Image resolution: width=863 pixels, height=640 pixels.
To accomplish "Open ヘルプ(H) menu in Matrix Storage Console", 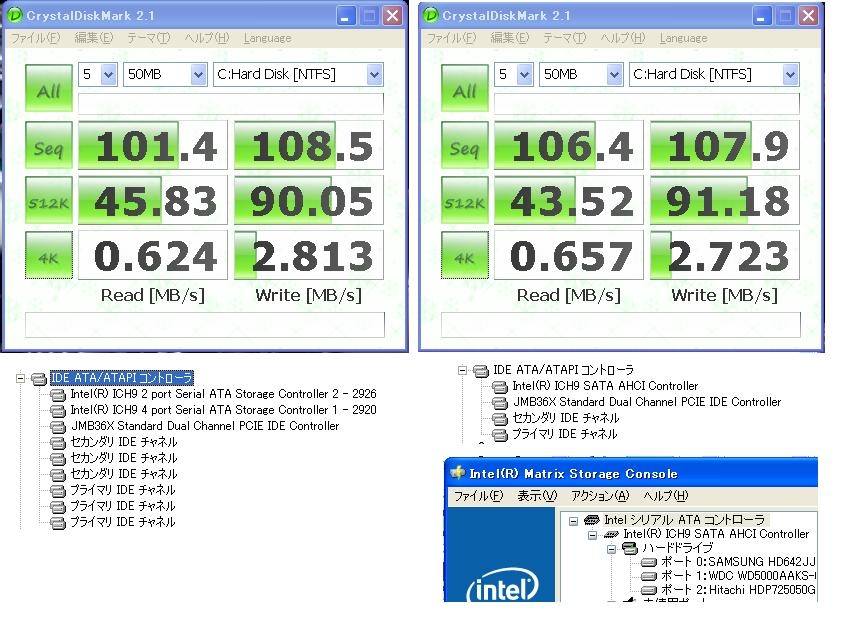I will (x=666, y=496).
